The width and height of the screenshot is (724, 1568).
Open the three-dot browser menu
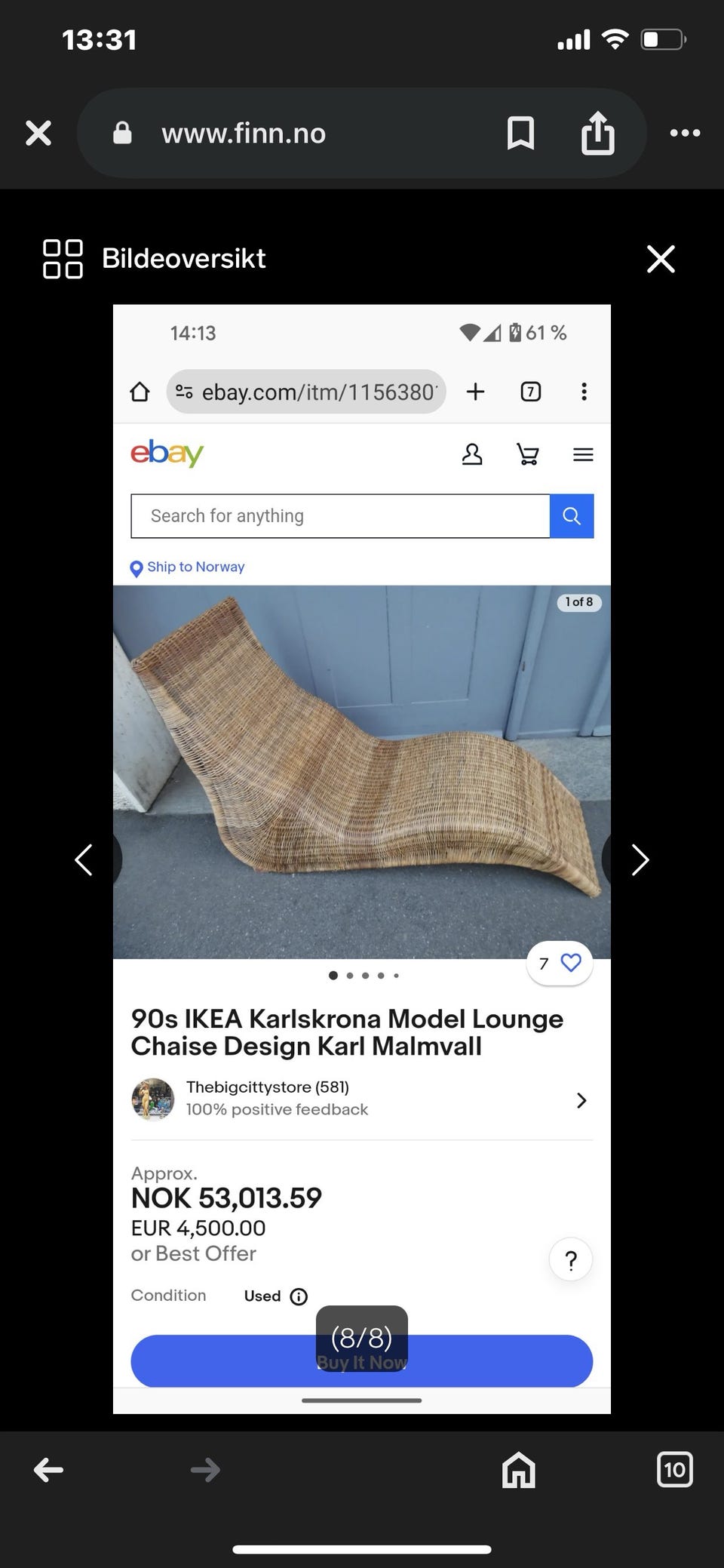pyautogui.click(x=685, y=133)
